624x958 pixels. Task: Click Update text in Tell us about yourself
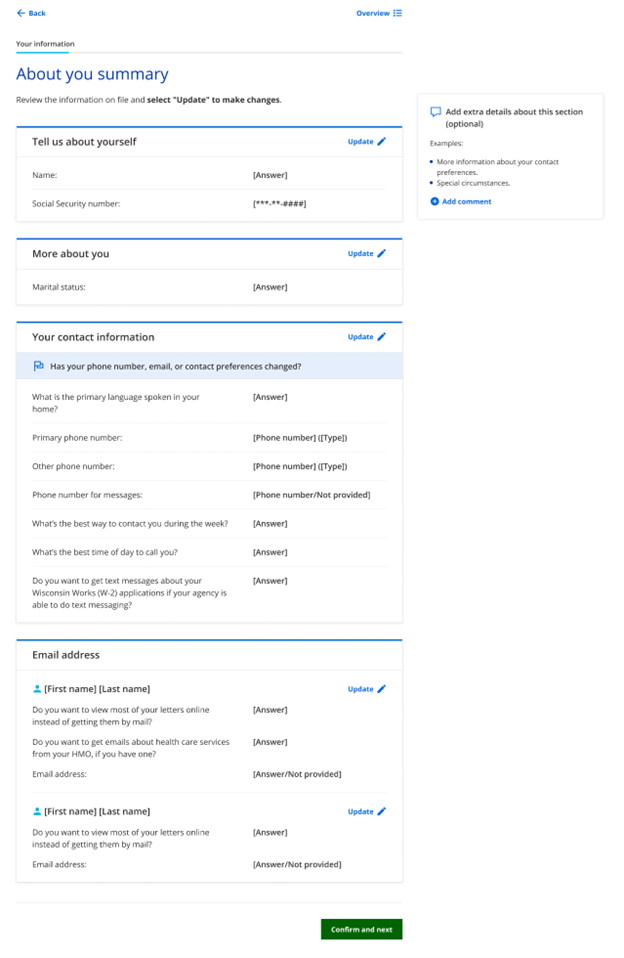coord(360,142)
